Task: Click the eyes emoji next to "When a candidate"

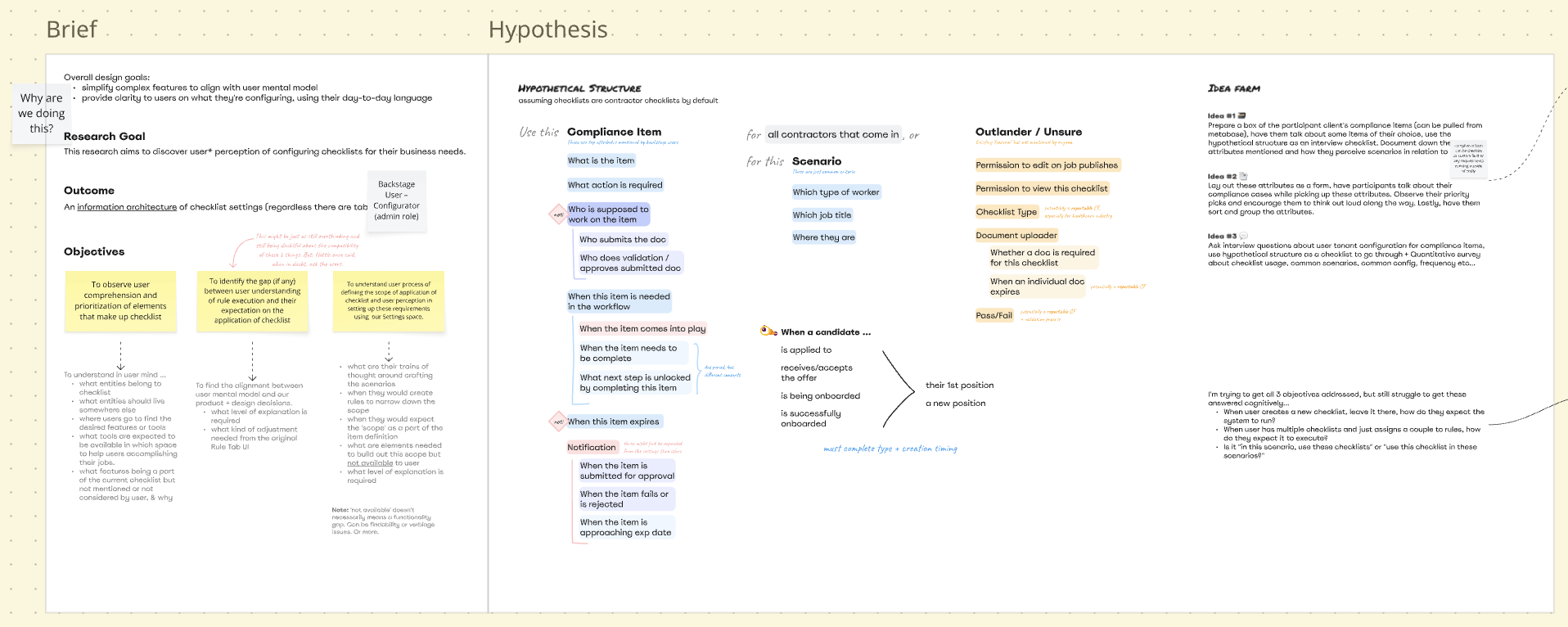Action: pos(768,332)
